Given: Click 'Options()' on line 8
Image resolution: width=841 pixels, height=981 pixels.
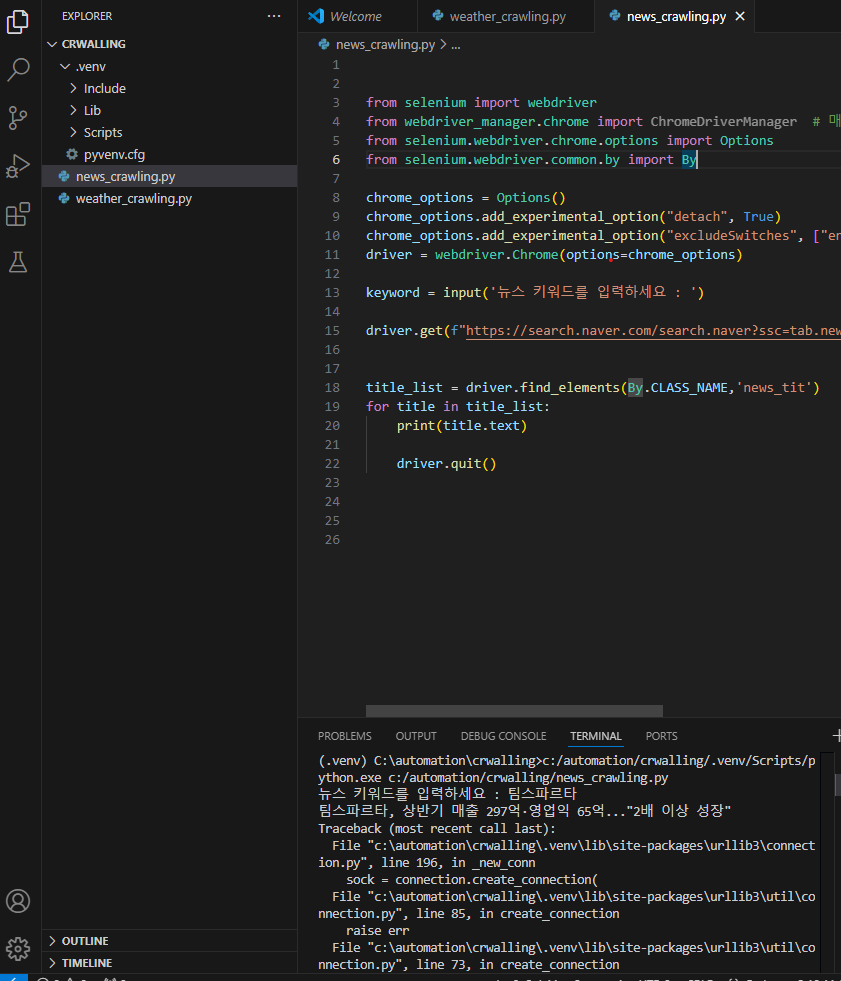Looking at the screenshot, I should [531, 198].
